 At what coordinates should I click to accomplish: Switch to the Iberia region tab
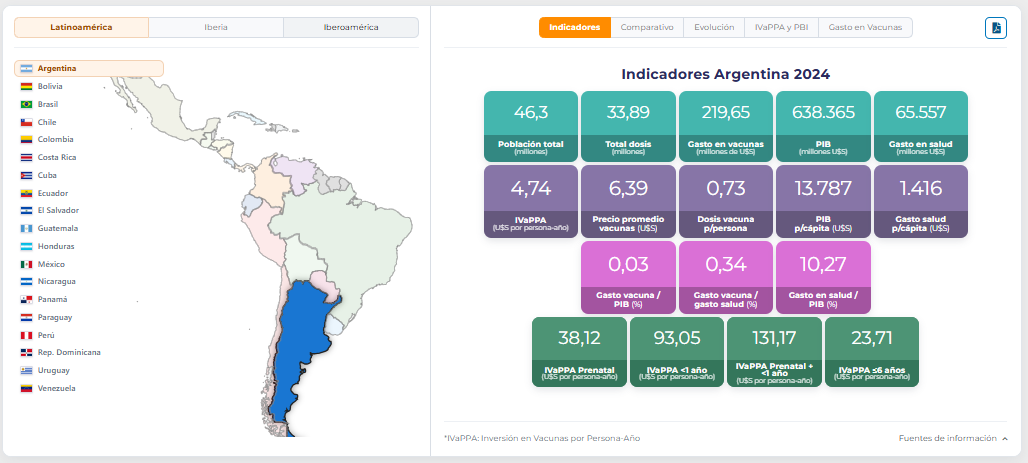[x=216, y=28]
